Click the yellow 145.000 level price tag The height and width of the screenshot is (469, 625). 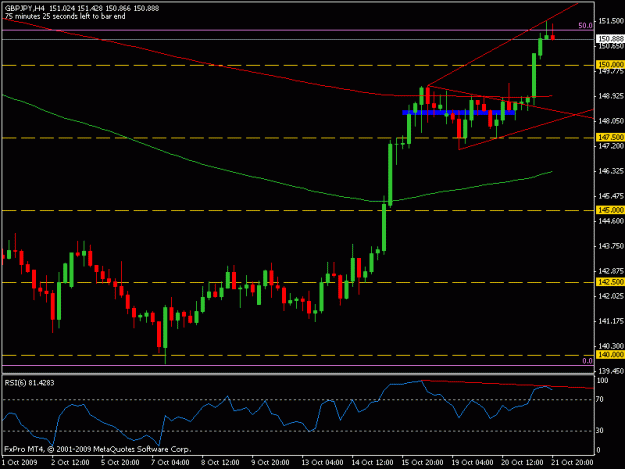(x=611, y=210)
